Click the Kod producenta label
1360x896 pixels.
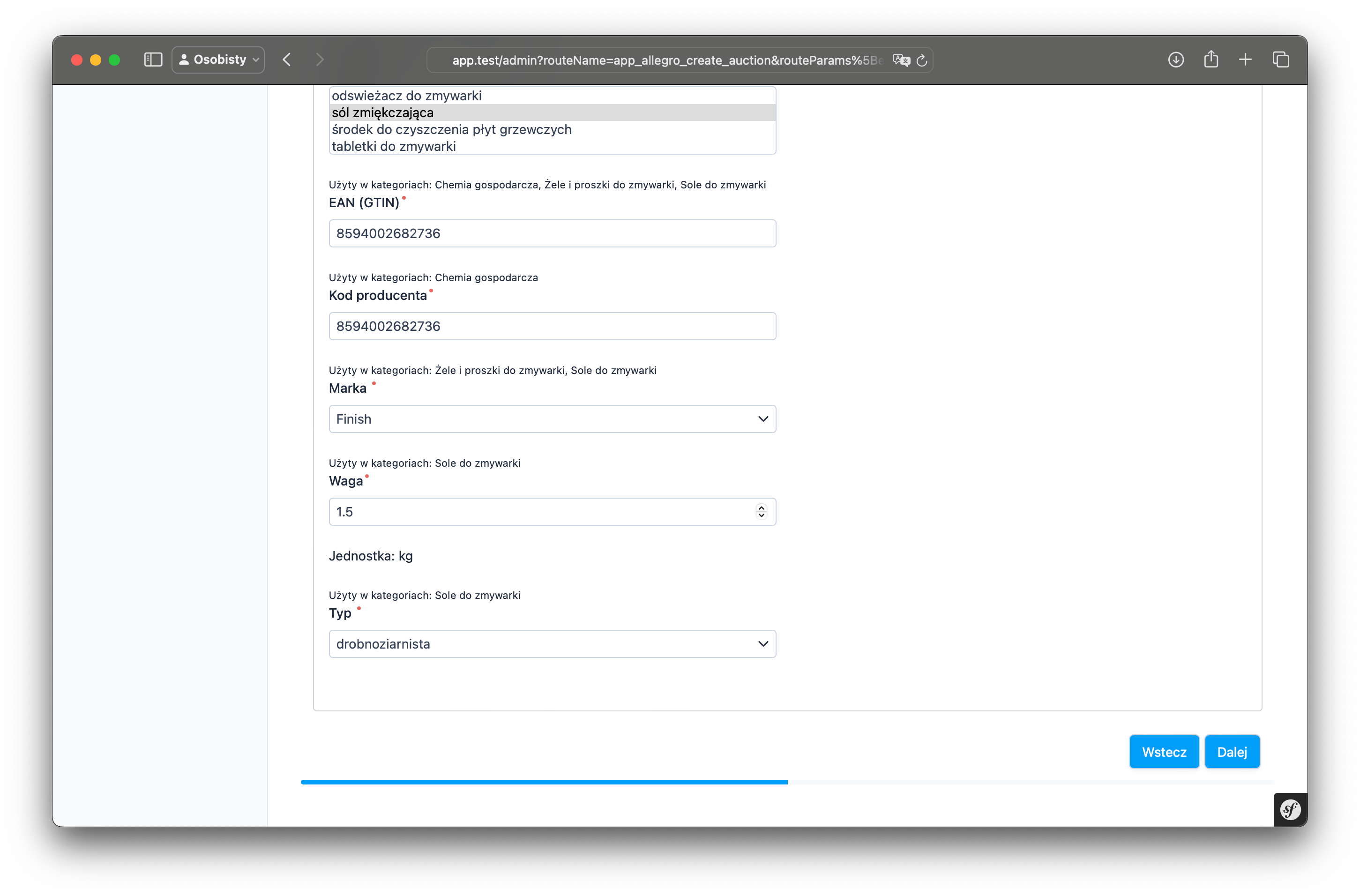(x=378, y=295)
